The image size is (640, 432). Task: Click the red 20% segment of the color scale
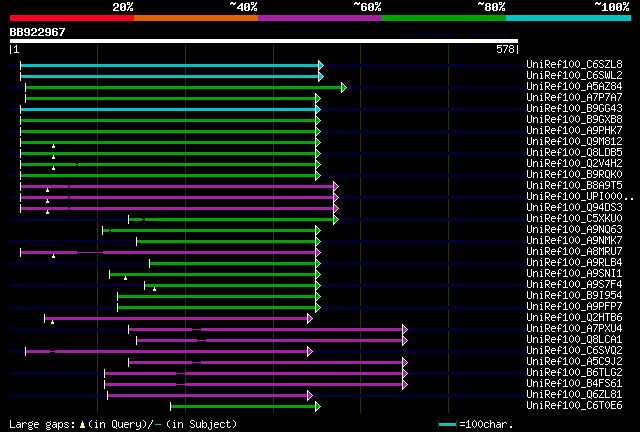72,18
